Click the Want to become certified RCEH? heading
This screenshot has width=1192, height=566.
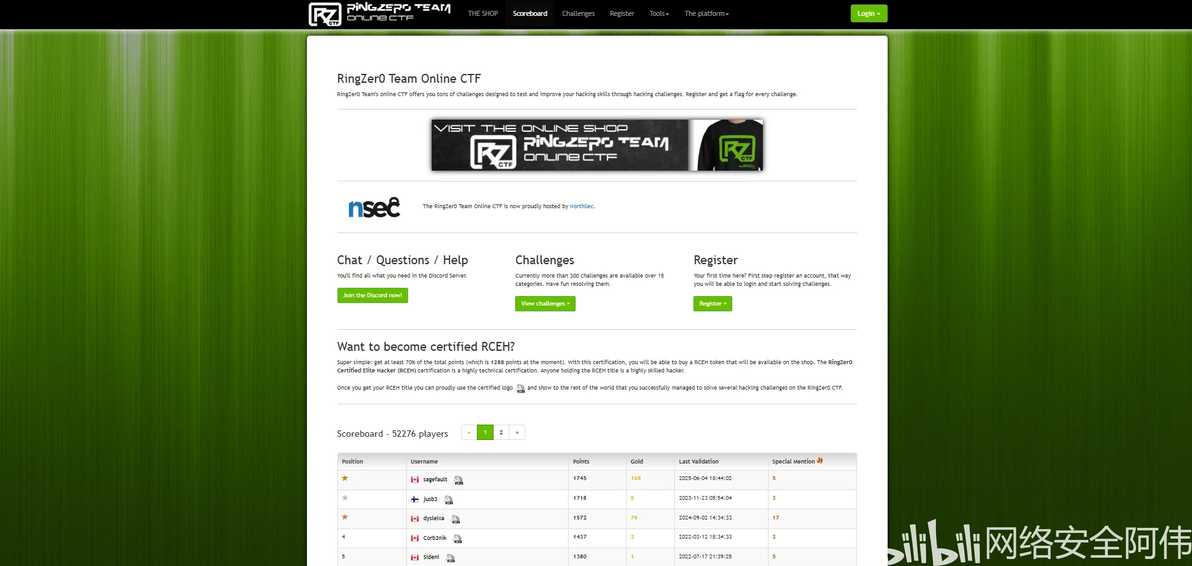point(426,347)
